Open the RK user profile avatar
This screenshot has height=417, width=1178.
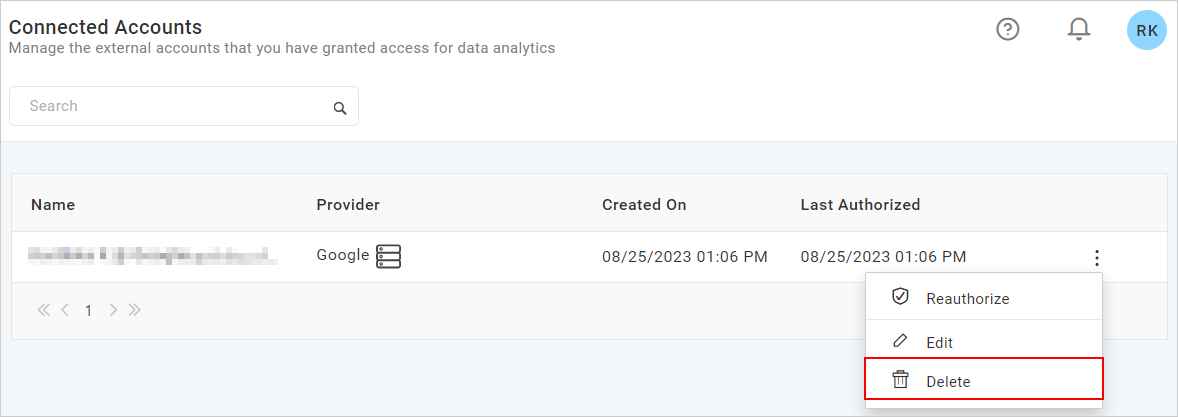point(1146,30)
